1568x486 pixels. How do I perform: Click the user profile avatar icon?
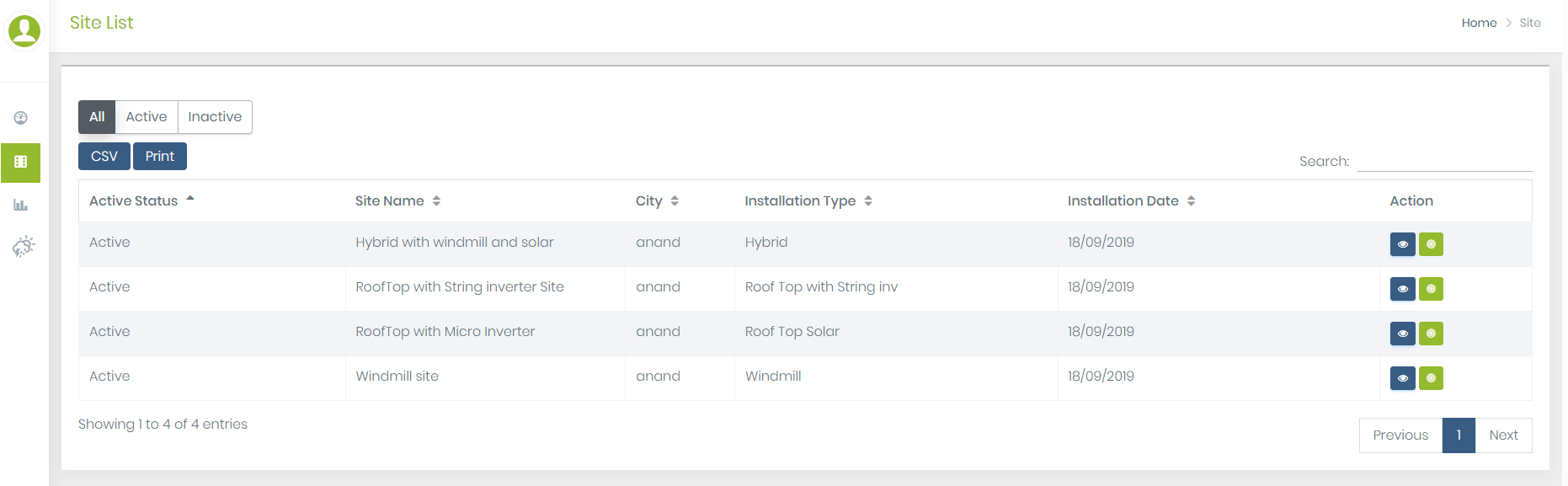point(24,31)
